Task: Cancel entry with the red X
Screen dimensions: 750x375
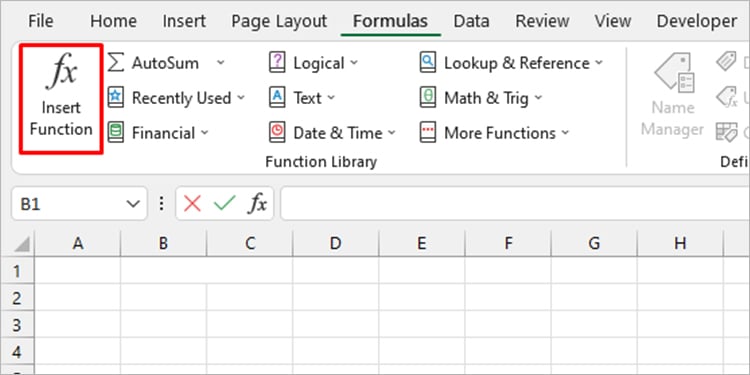Action: [192, 204]
